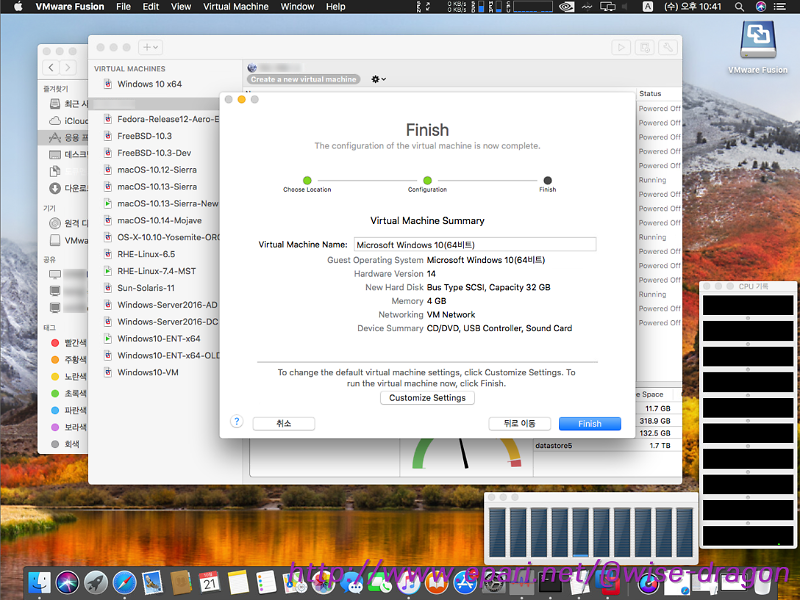Open the Edit menu
The height and width of the screenshot is (600, 800).
151,7
